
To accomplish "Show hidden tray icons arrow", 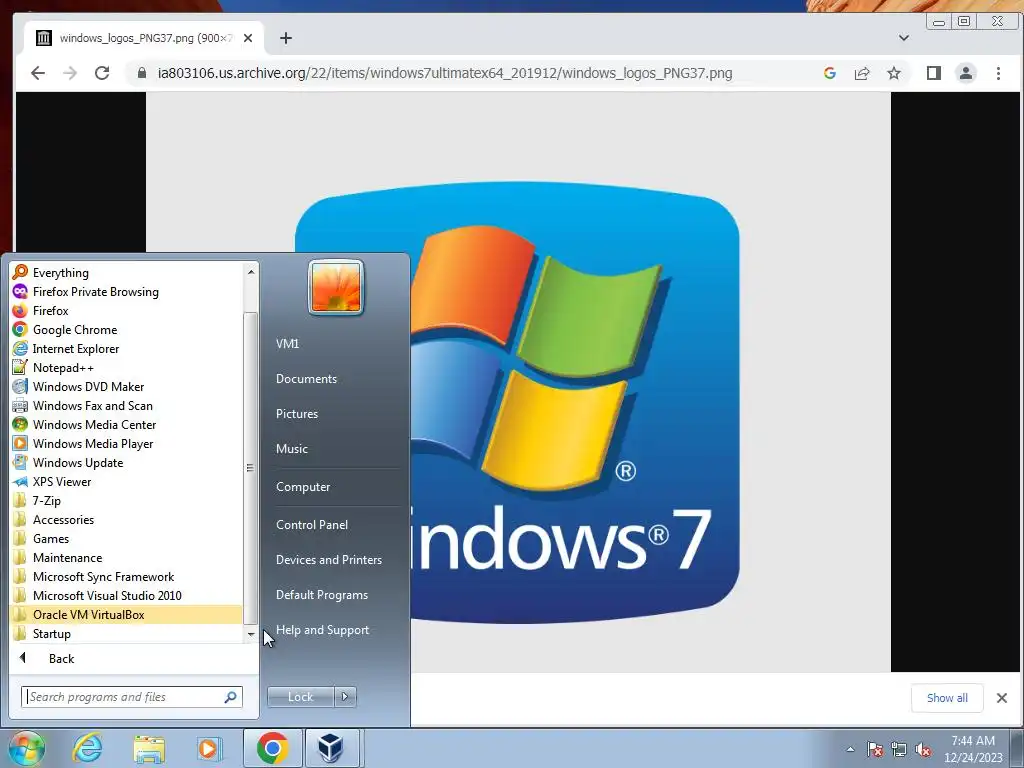I will coord(850,749).
